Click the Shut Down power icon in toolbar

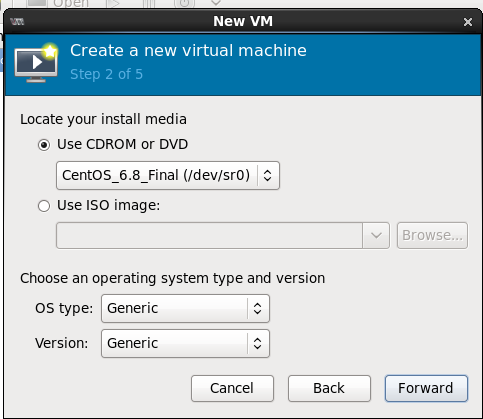tap(184, 4)
